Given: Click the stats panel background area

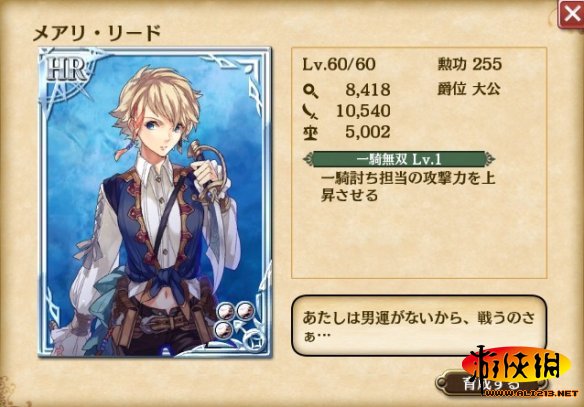Looking at the screenshot, I should click(x=419, y=238).
